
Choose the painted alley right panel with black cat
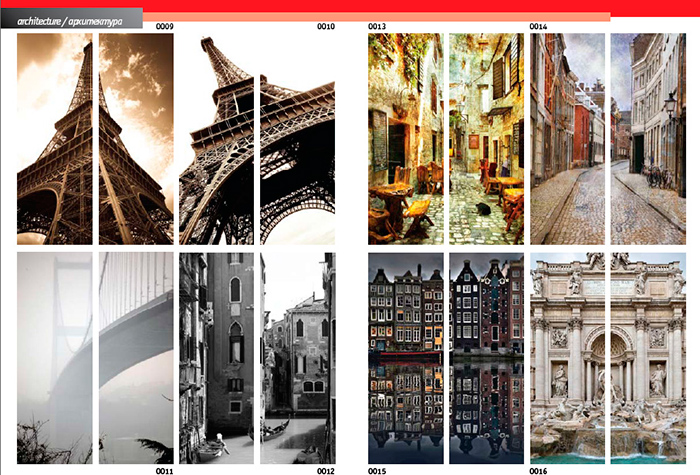487,139
